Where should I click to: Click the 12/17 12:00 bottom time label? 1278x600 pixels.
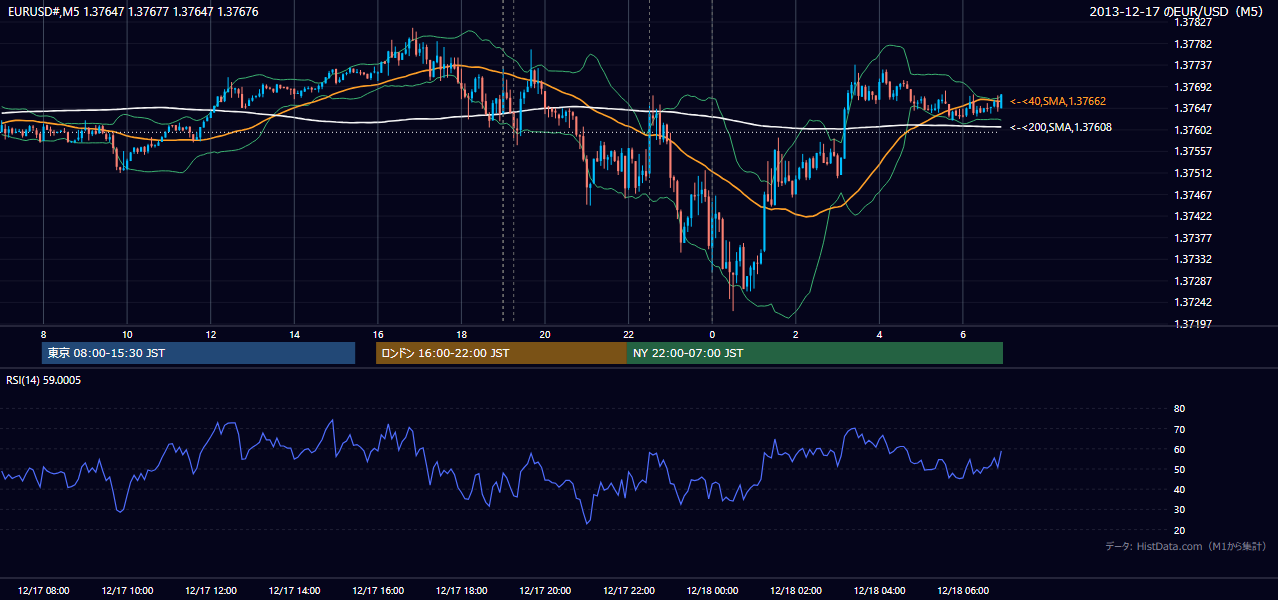pos(210,591)
